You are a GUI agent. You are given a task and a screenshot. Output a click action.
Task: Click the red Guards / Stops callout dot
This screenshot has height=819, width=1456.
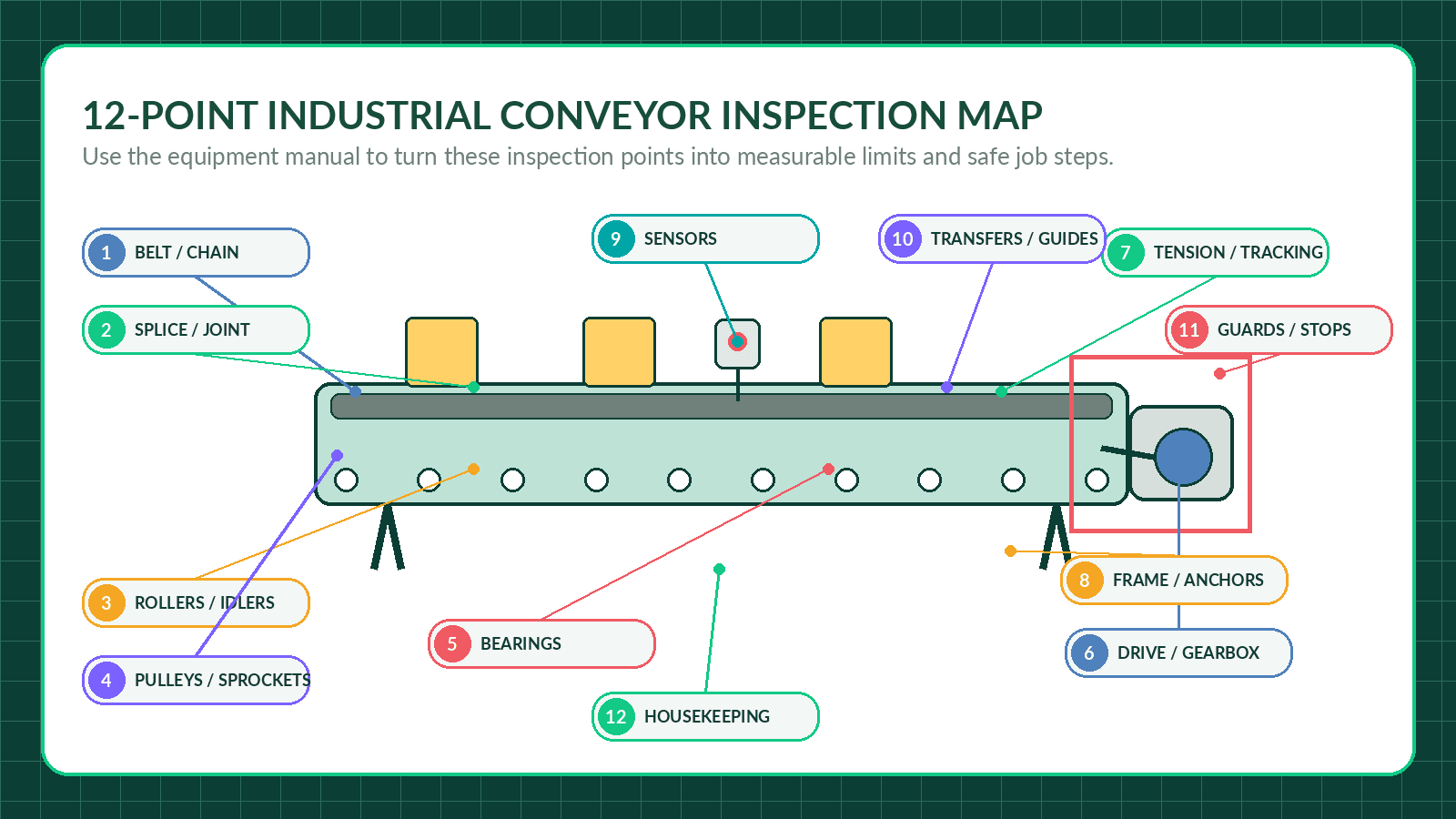pyautogui.click(x=1219, y=374)
